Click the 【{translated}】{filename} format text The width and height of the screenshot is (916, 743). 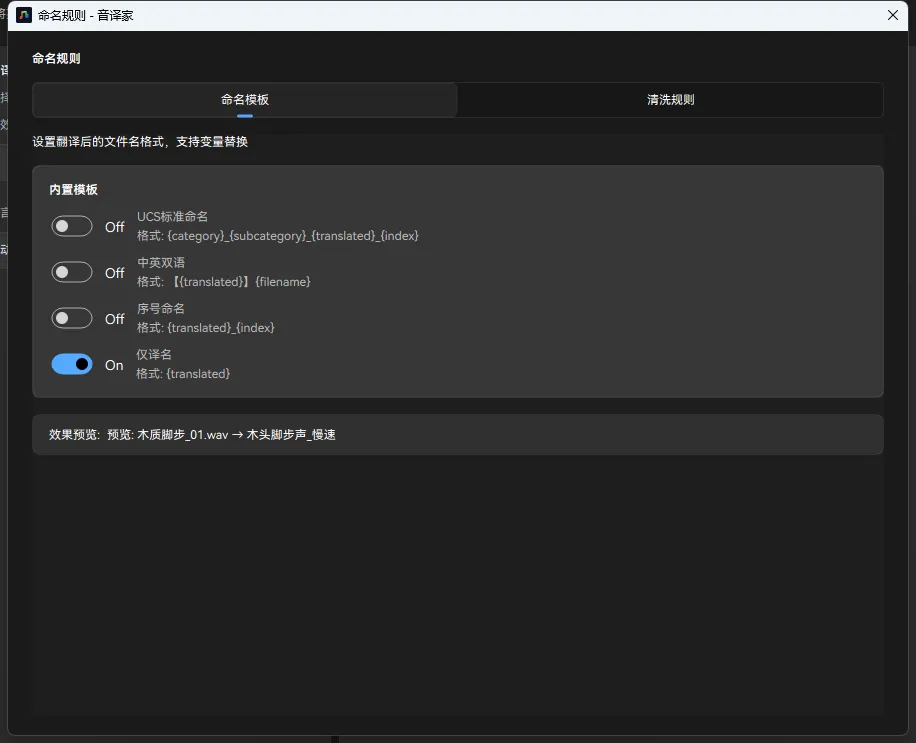pyautogui.click(x=238, y=282)
